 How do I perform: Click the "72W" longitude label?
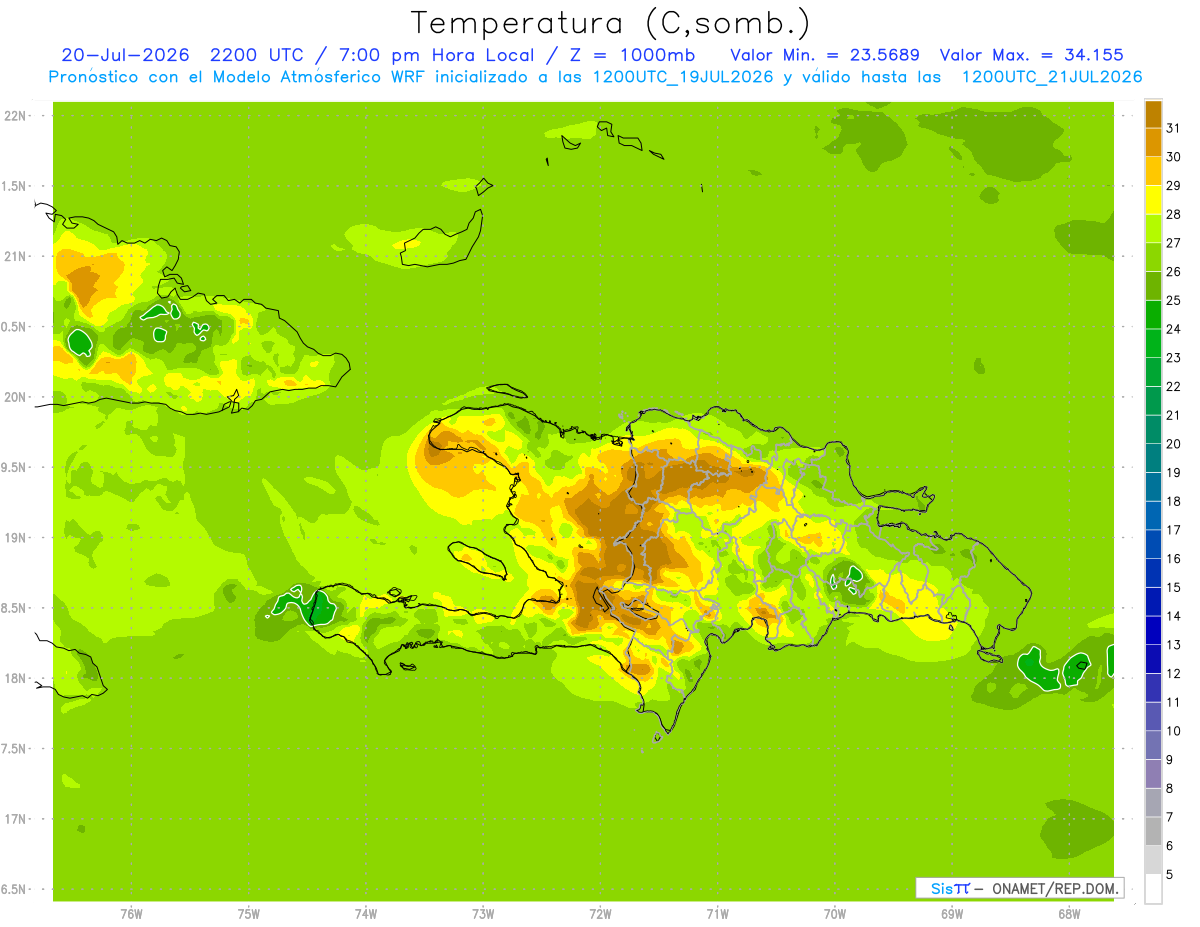click(x=600, y=914)
